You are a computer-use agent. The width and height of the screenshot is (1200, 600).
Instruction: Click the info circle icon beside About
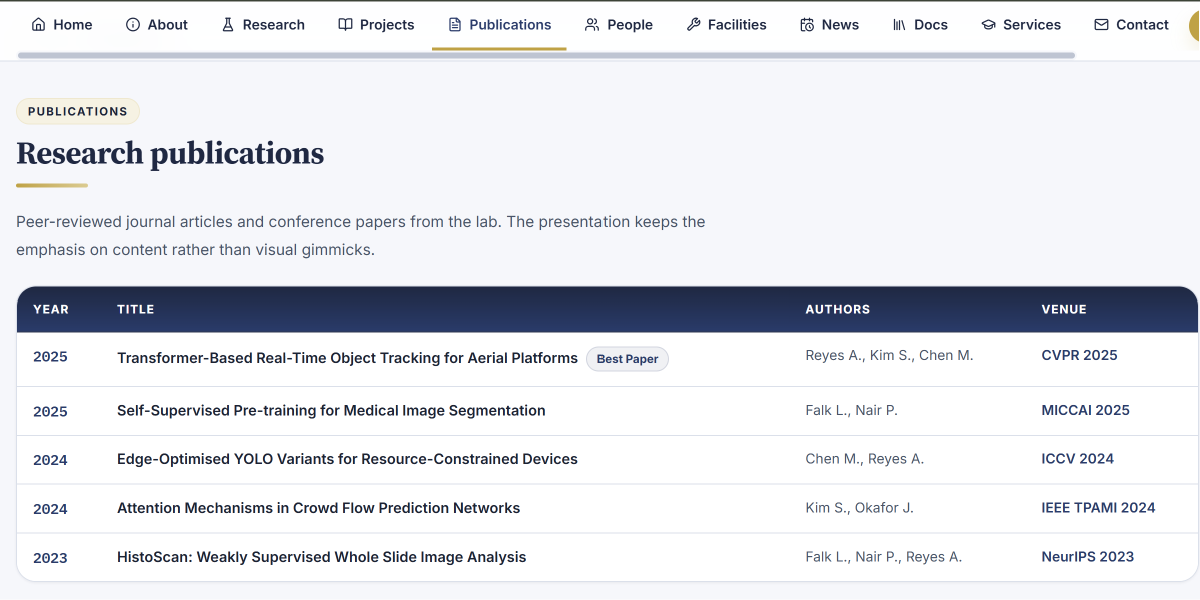tap(133, 24)
